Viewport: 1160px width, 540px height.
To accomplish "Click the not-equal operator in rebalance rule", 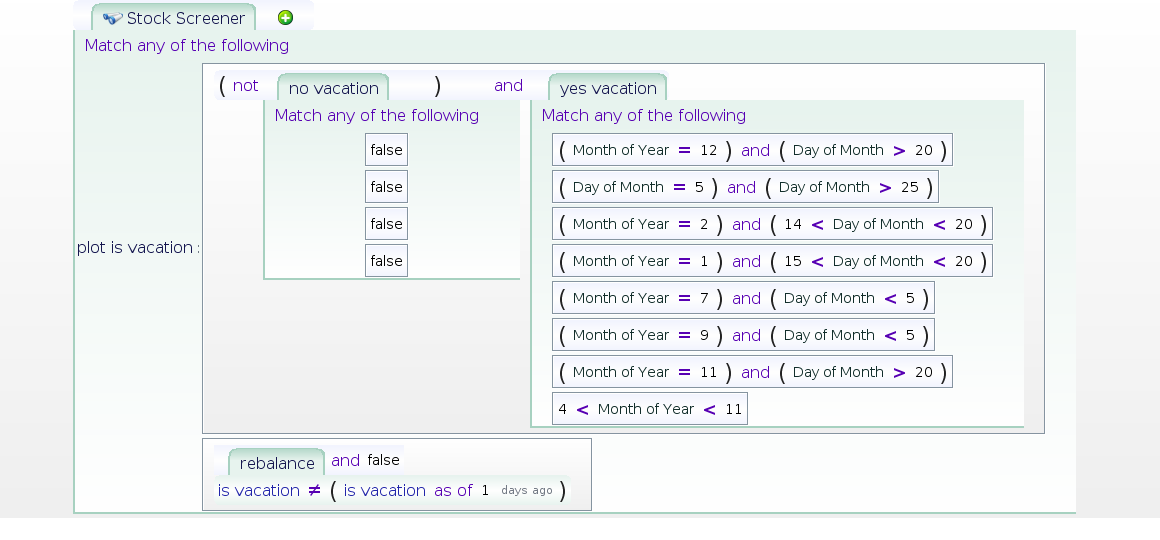I will point(314,490).
